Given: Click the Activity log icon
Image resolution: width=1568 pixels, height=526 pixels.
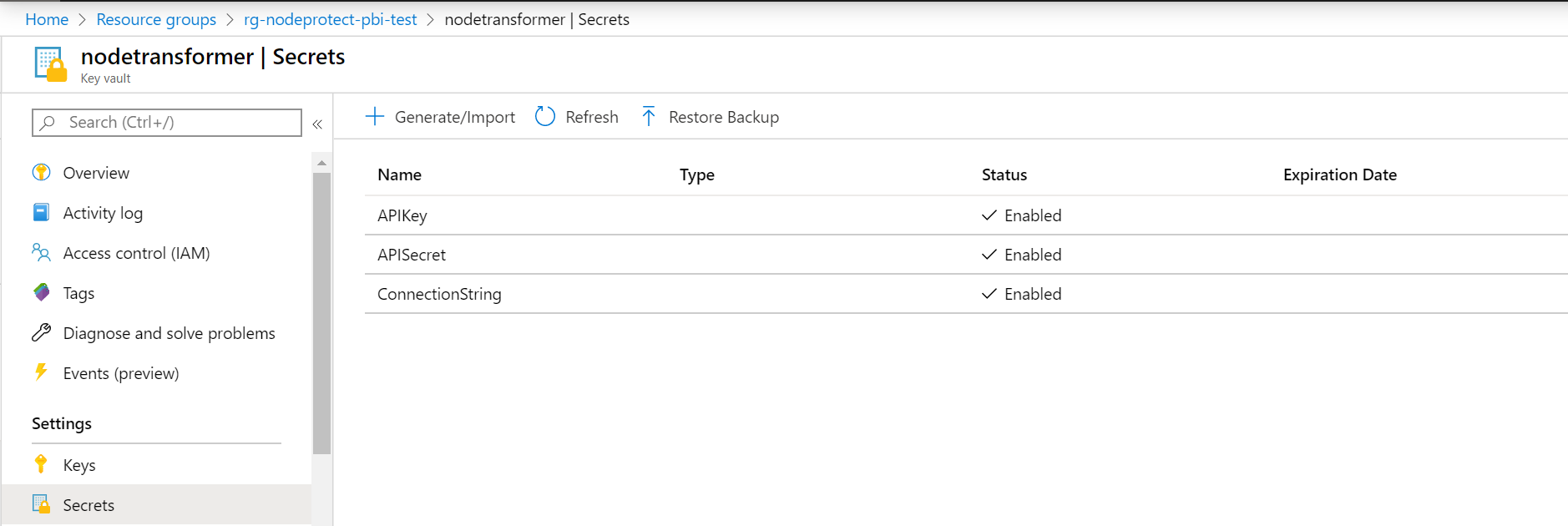Looking at the screenshot, I should click(x=41, y=213).
